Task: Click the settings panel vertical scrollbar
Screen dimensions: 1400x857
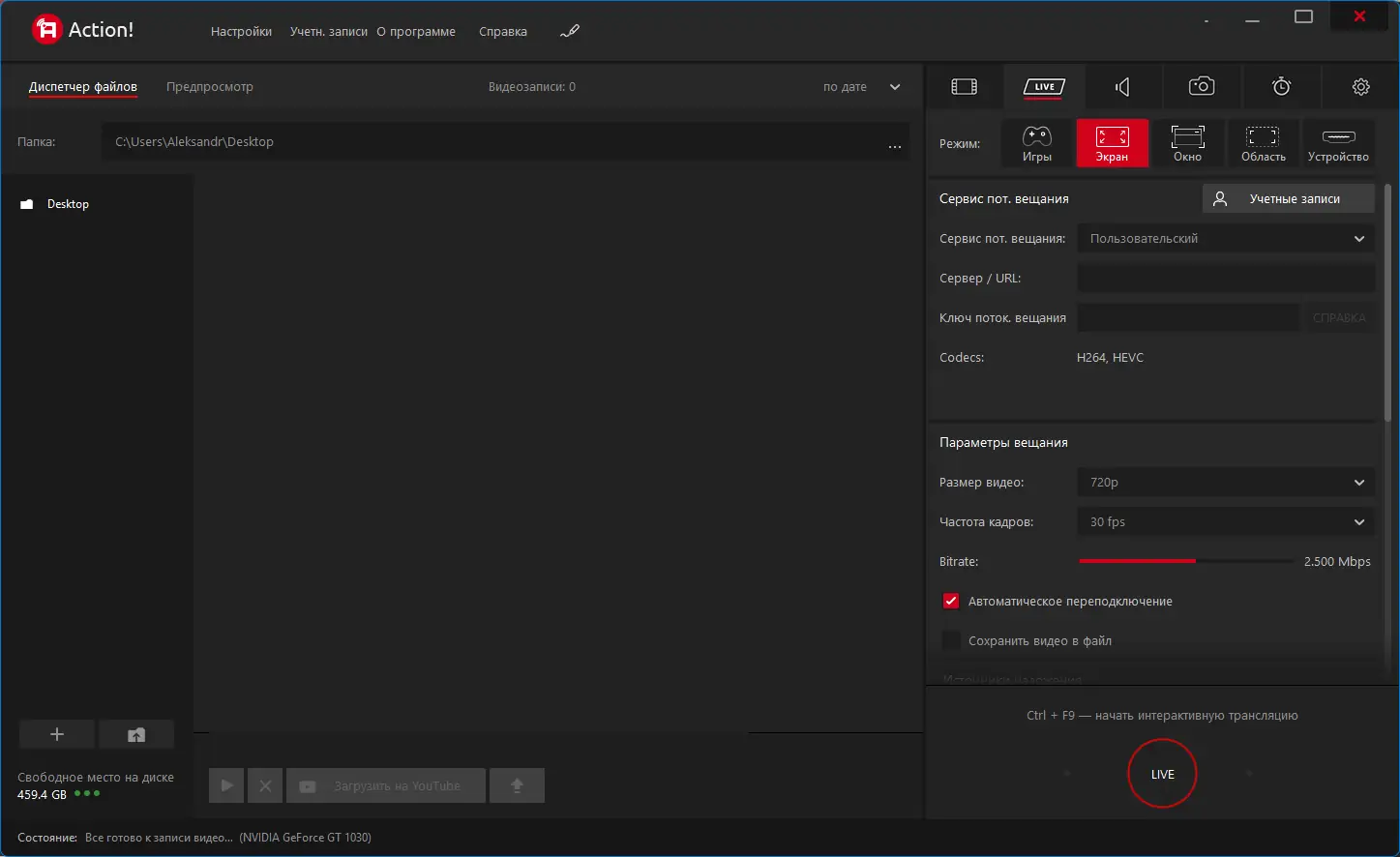Action: (1386, 303)
